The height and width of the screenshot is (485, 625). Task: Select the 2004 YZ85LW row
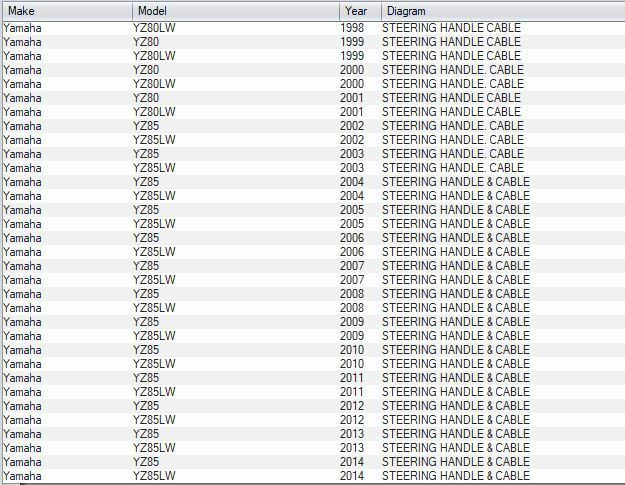pos(314,196)
